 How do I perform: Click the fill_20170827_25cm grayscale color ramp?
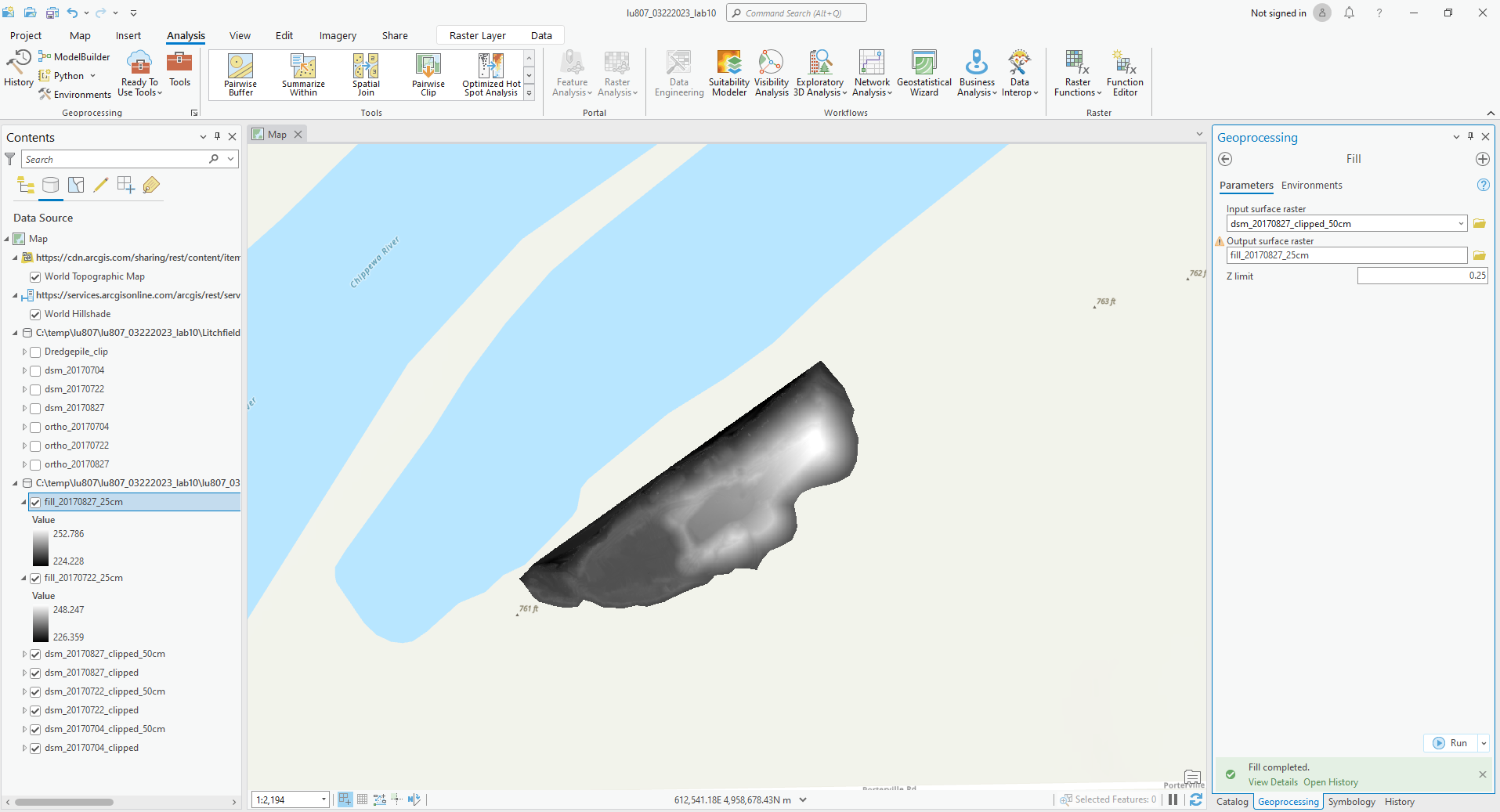41,548
